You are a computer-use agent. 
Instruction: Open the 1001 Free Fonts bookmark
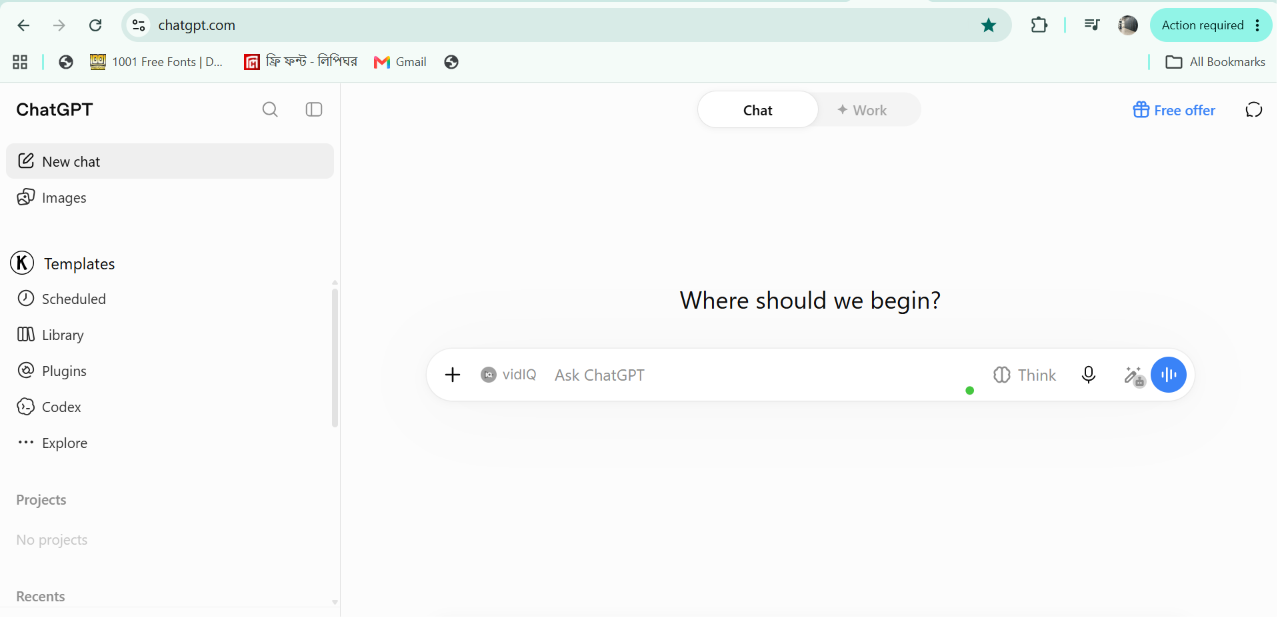point(157,62)
